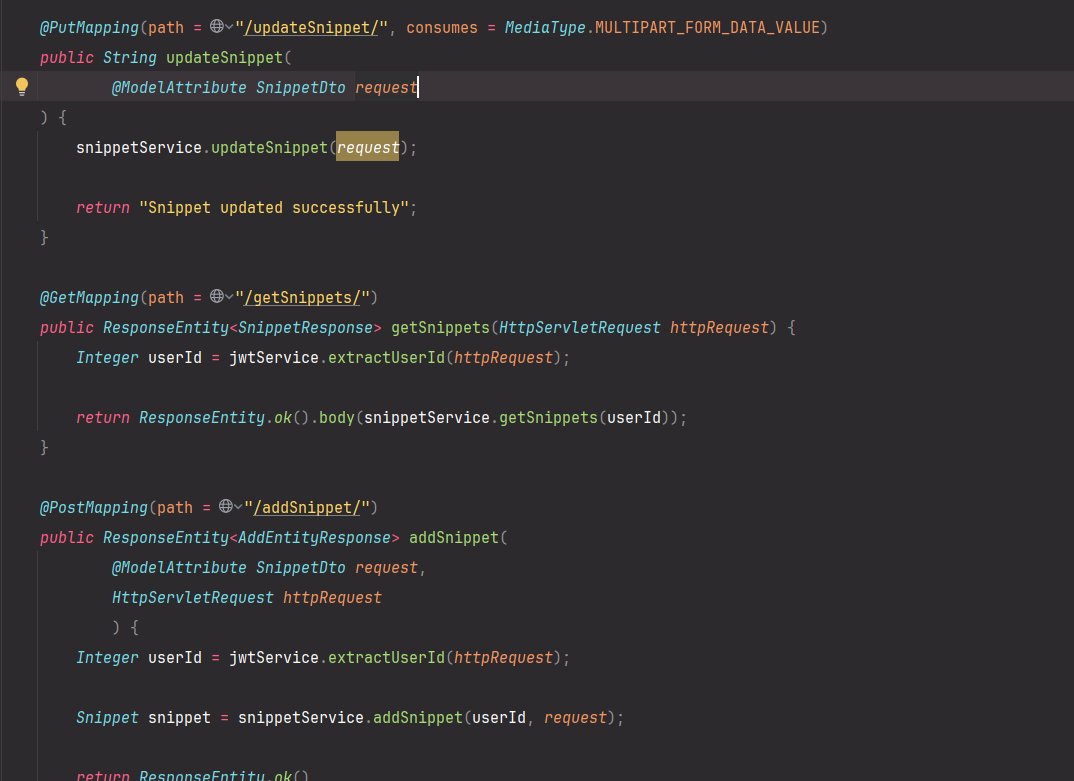Click the highlighted request argument in updateSnippet call

[367, 147]
